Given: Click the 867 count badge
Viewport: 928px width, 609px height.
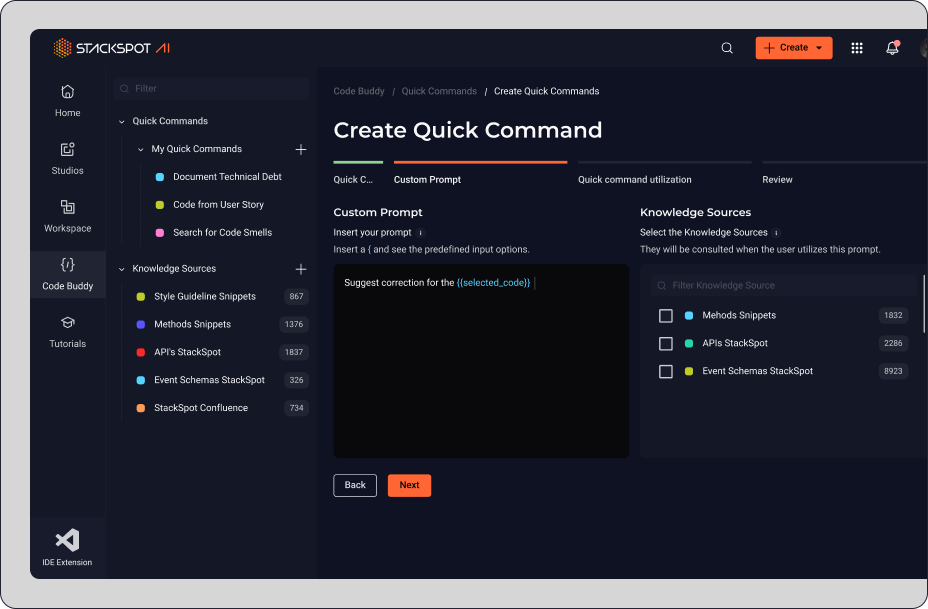Looking at the screenshot, I should coord(297,297).
